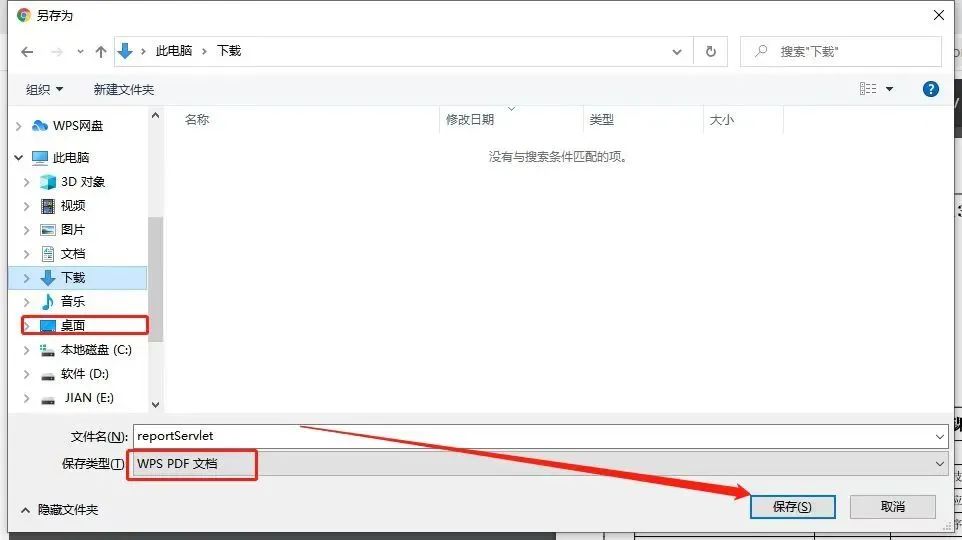Select 本地磁盘 (C:) drive
Viewport: 962px width, 540px height.
[x=95, y=350]
